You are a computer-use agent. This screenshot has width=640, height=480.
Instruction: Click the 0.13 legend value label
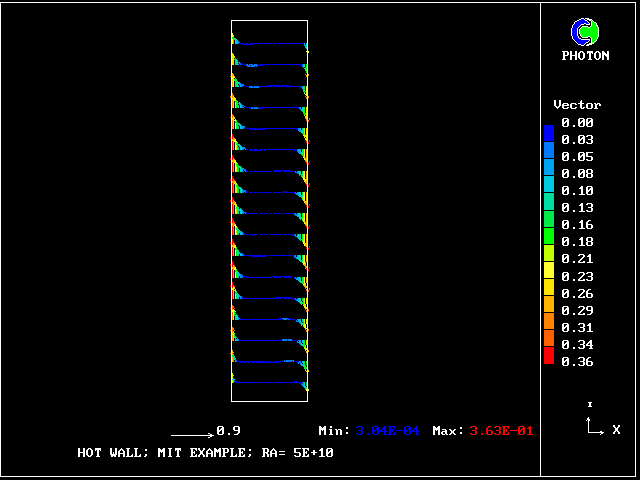[x=577, y=207]
